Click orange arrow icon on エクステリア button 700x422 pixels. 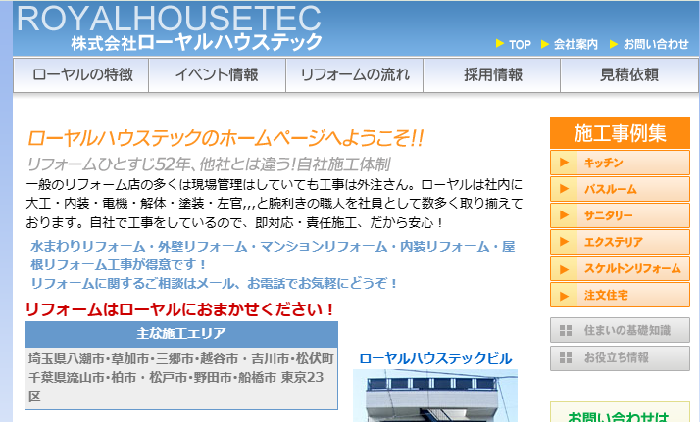click(564, 242)
